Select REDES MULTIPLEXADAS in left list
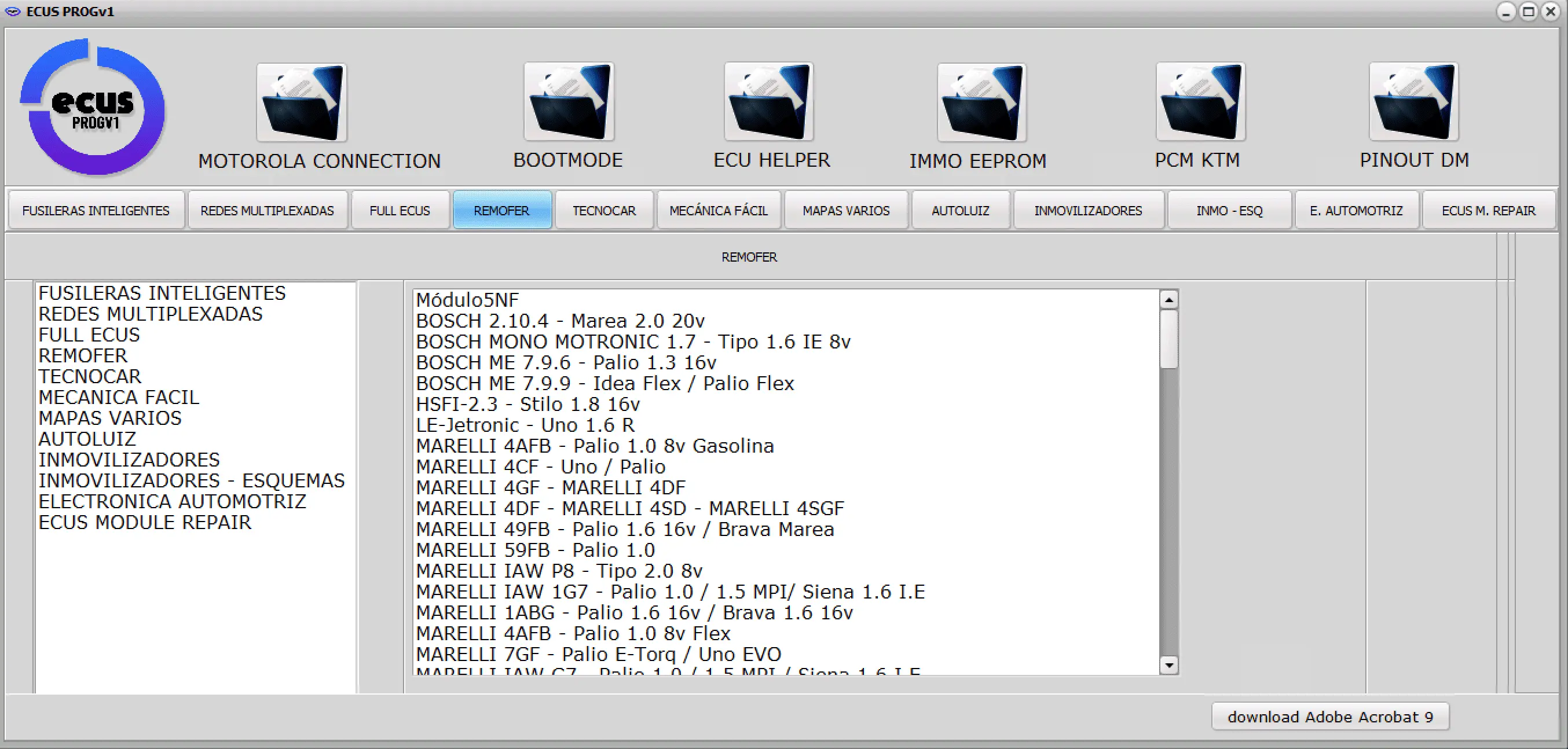Viewport: 1568px width, 749px height. 151,314
